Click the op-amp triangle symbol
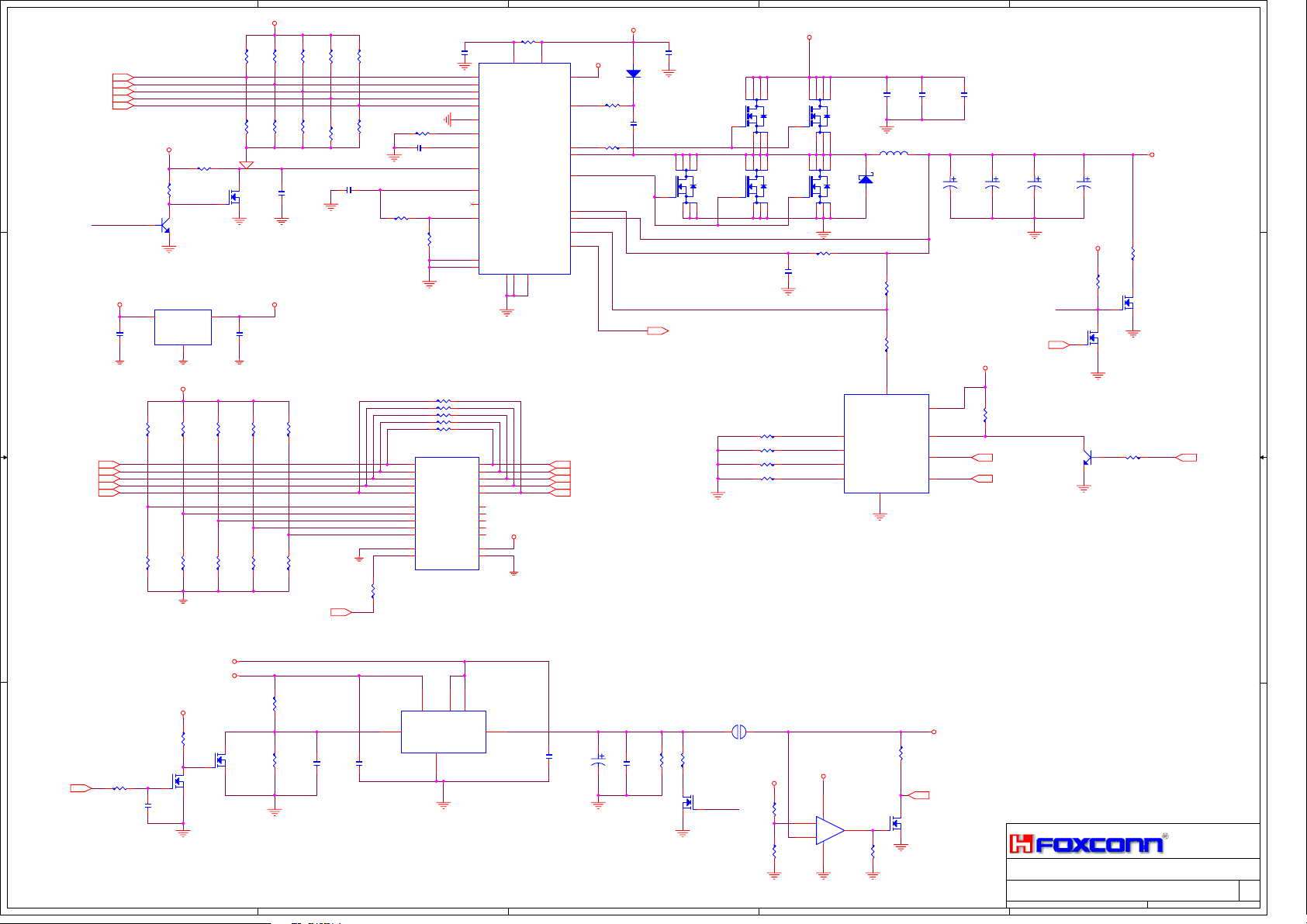The height and width of the screenshot is (924, 1307). 828,830
